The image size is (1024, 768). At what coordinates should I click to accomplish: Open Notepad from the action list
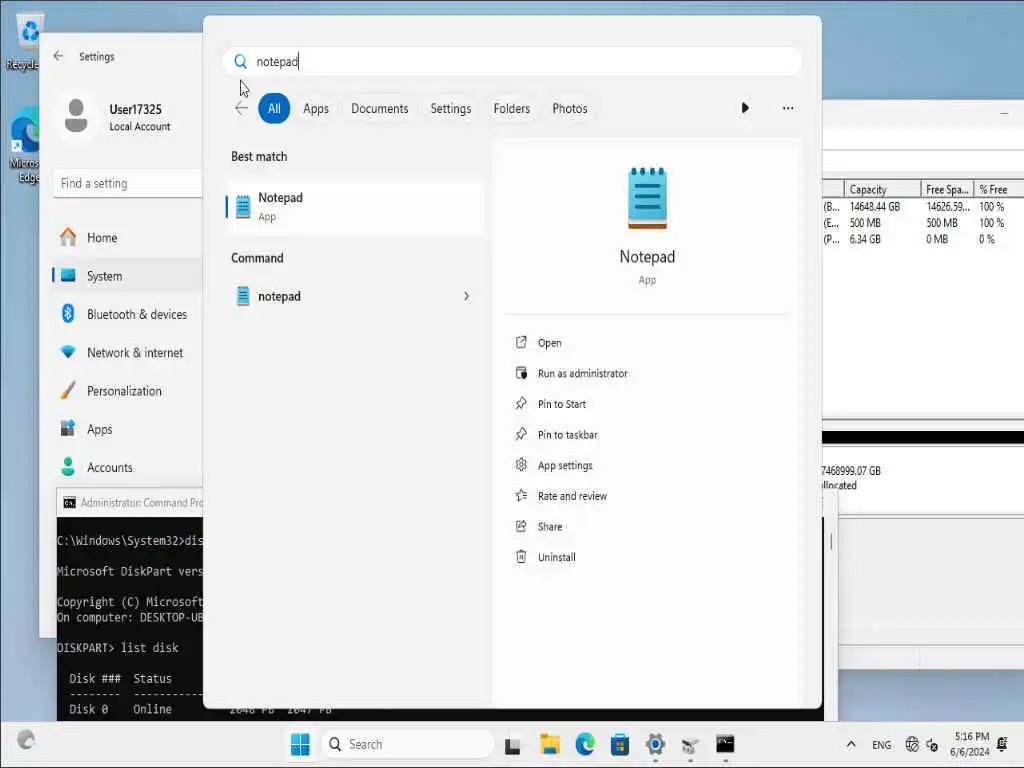[x=549, y=343]
